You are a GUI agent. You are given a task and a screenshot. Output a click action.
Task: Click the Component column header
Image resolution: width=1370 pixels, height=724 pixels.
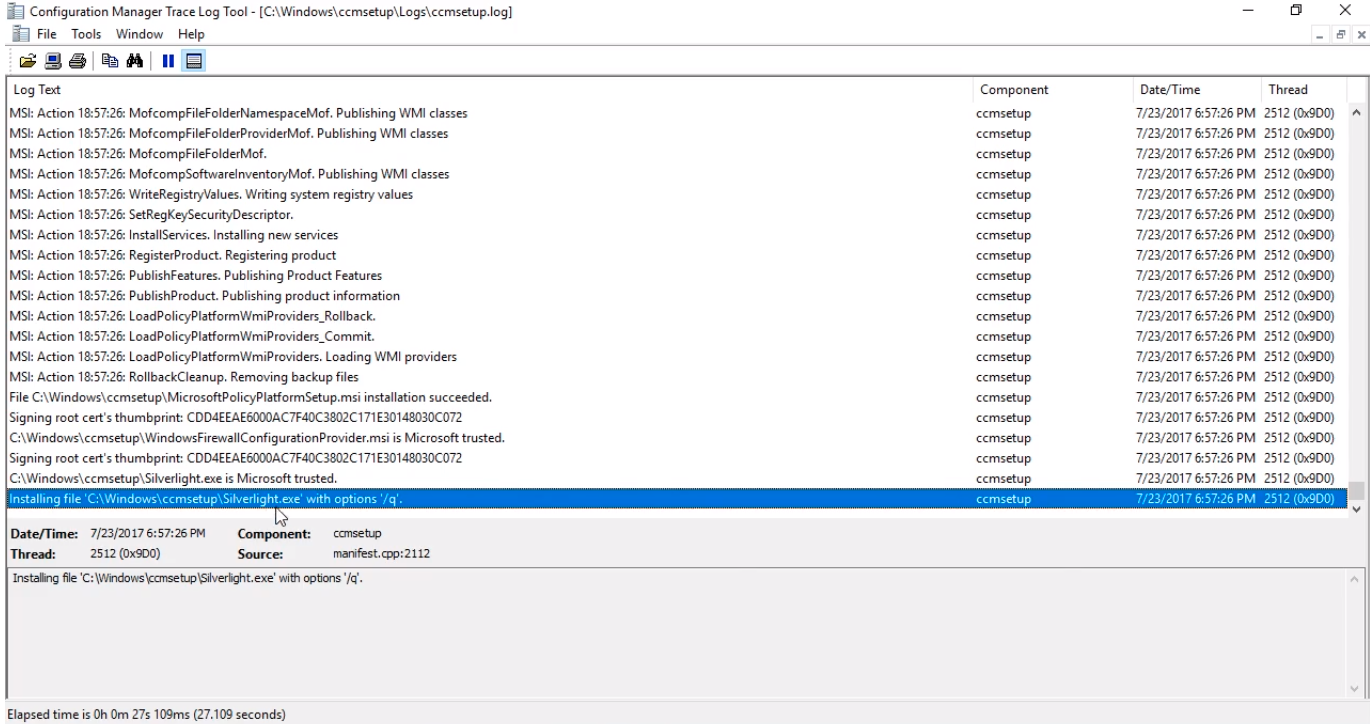[1053, 90]
